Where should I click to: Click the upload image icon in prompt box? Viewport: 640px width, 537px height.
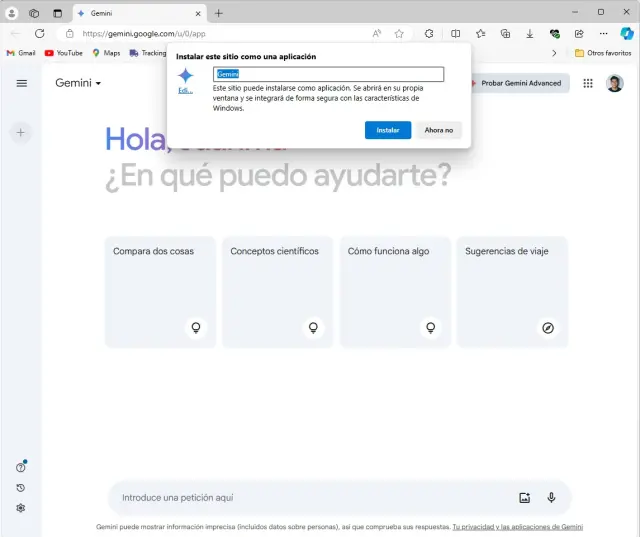coord(525,497)
